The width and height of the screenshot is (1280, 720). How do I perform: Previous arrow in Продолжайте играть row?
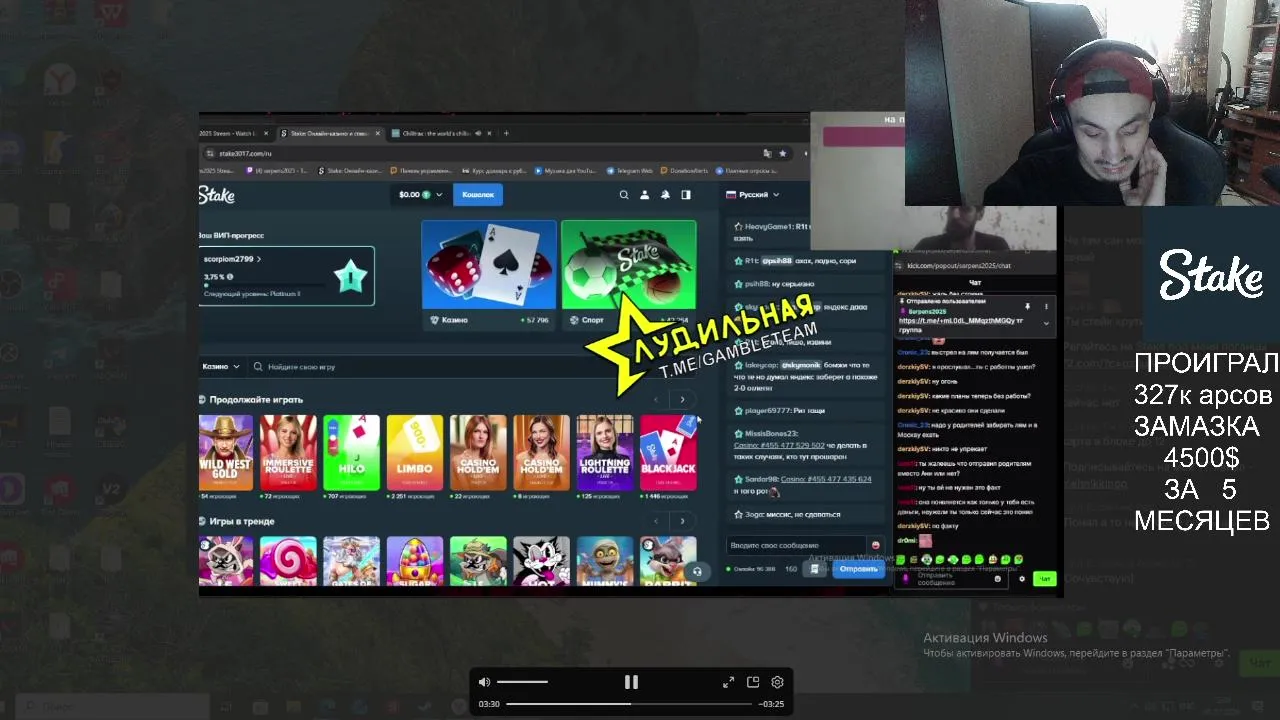(x=657, y=400)
